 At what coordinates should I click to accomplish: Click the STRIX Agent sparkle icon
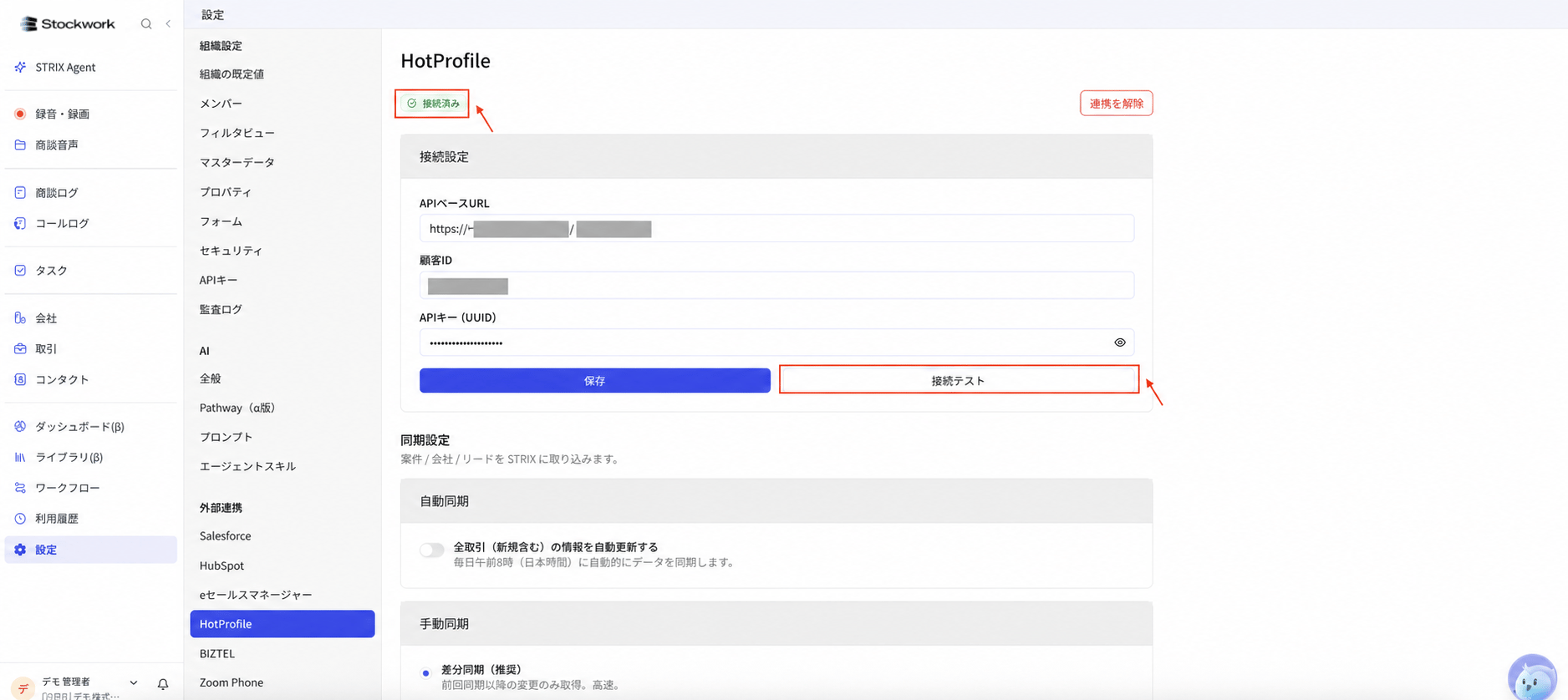pyautogui.click(x=20, y=67)
